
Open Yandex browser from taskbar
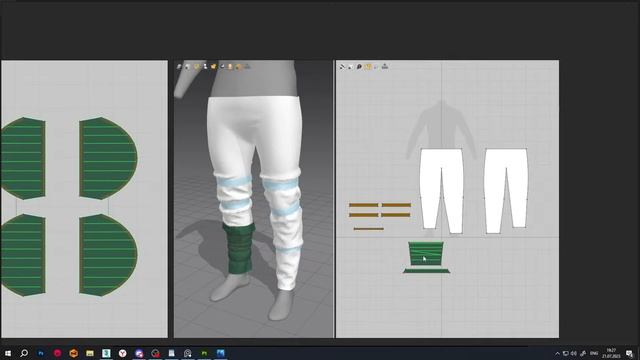(x=122, y=353)
